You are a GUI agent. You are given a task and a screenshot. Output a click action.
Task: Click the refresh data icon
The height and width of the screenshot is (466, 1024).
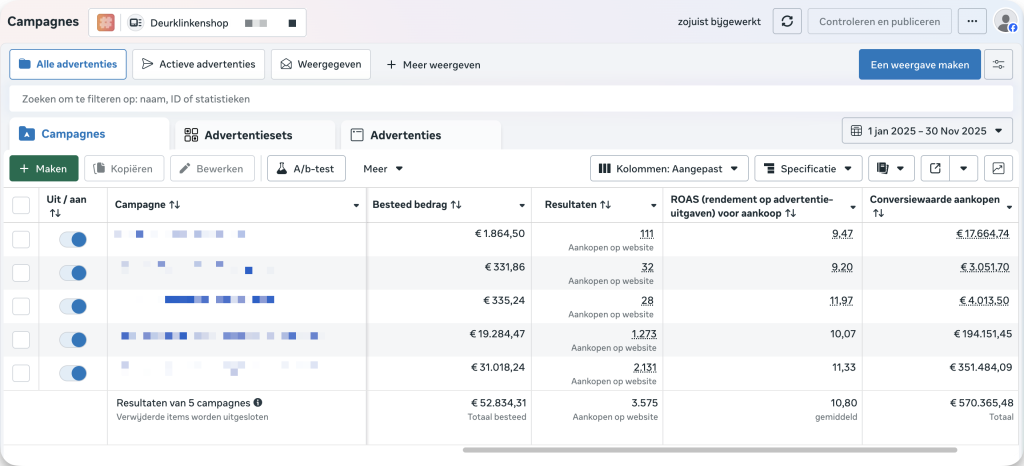click(788, 21)
